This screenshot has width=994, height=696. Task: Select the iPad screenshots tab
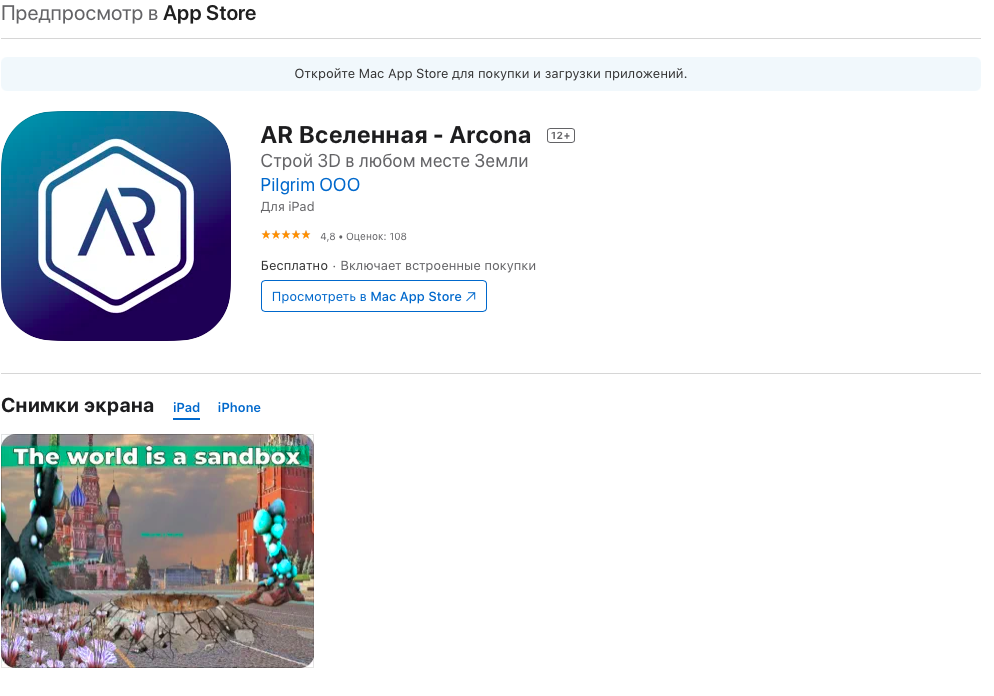(186, 408)
